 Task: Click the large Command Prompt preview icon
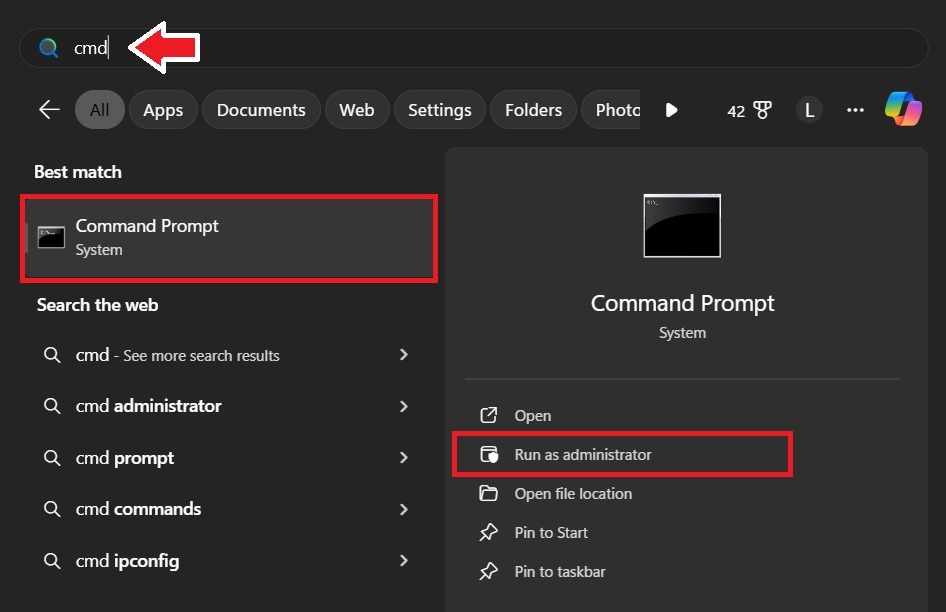[x=682, y=226]
